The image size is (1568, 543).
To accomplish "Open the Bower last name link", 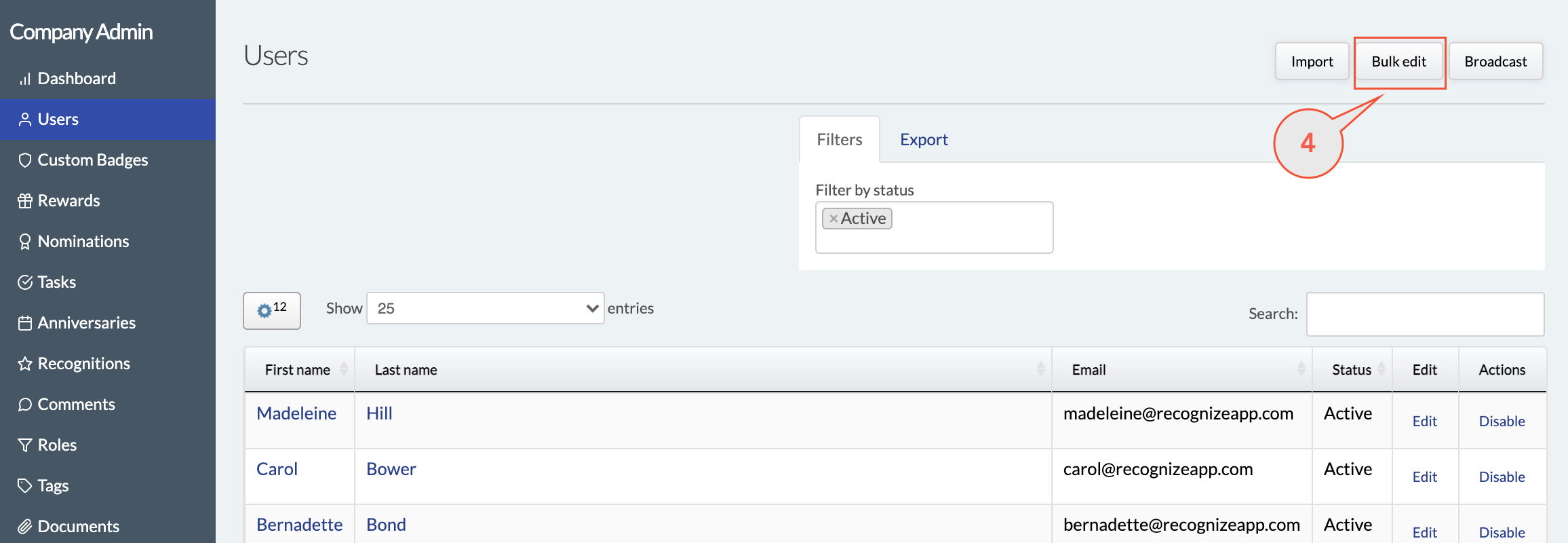I will pyautogui.click(x=391, y=469).
